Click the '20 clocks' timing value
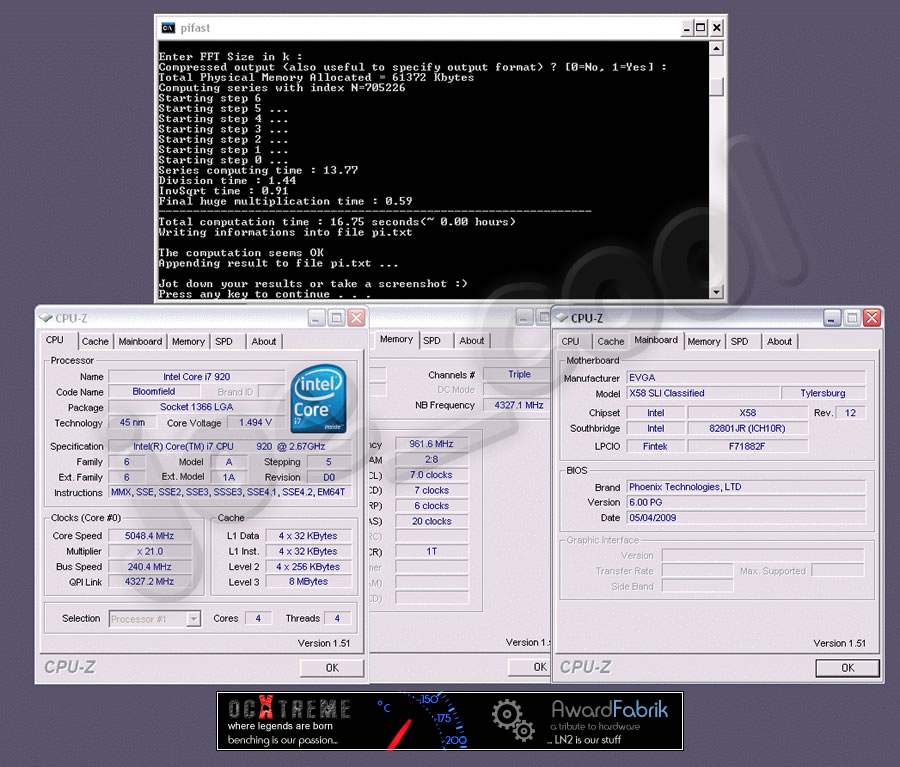 click(432, 521)
